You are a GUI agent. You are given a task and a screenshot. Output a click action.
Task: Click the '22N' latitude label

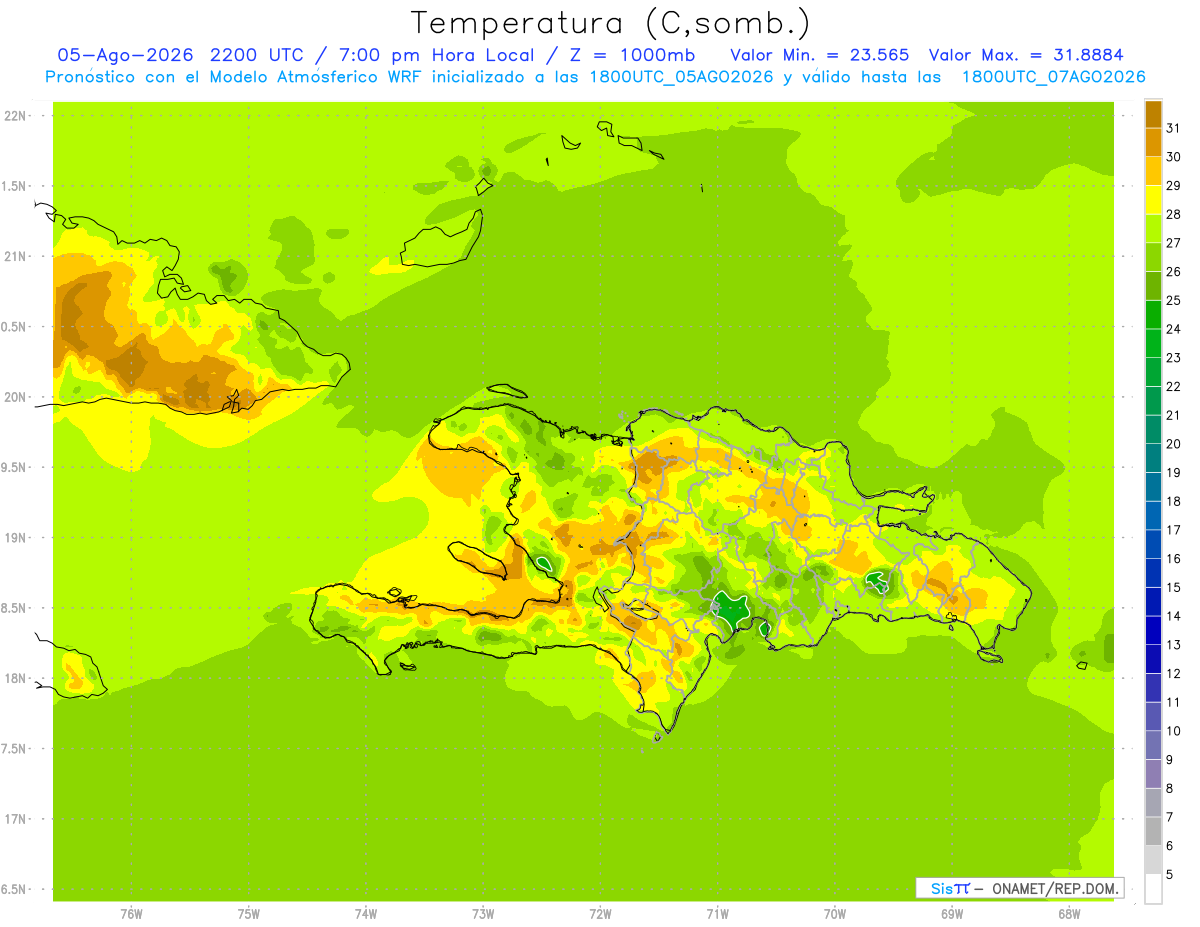(x=16, y=116)
